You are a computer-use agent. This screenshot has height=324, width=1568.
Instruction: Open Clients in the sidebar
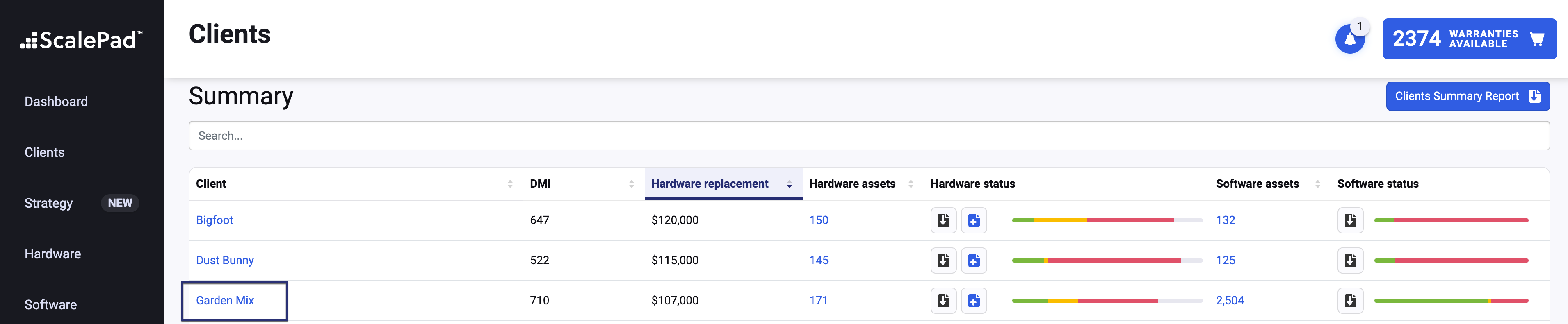pyautogui.click(x=44, y=152)
